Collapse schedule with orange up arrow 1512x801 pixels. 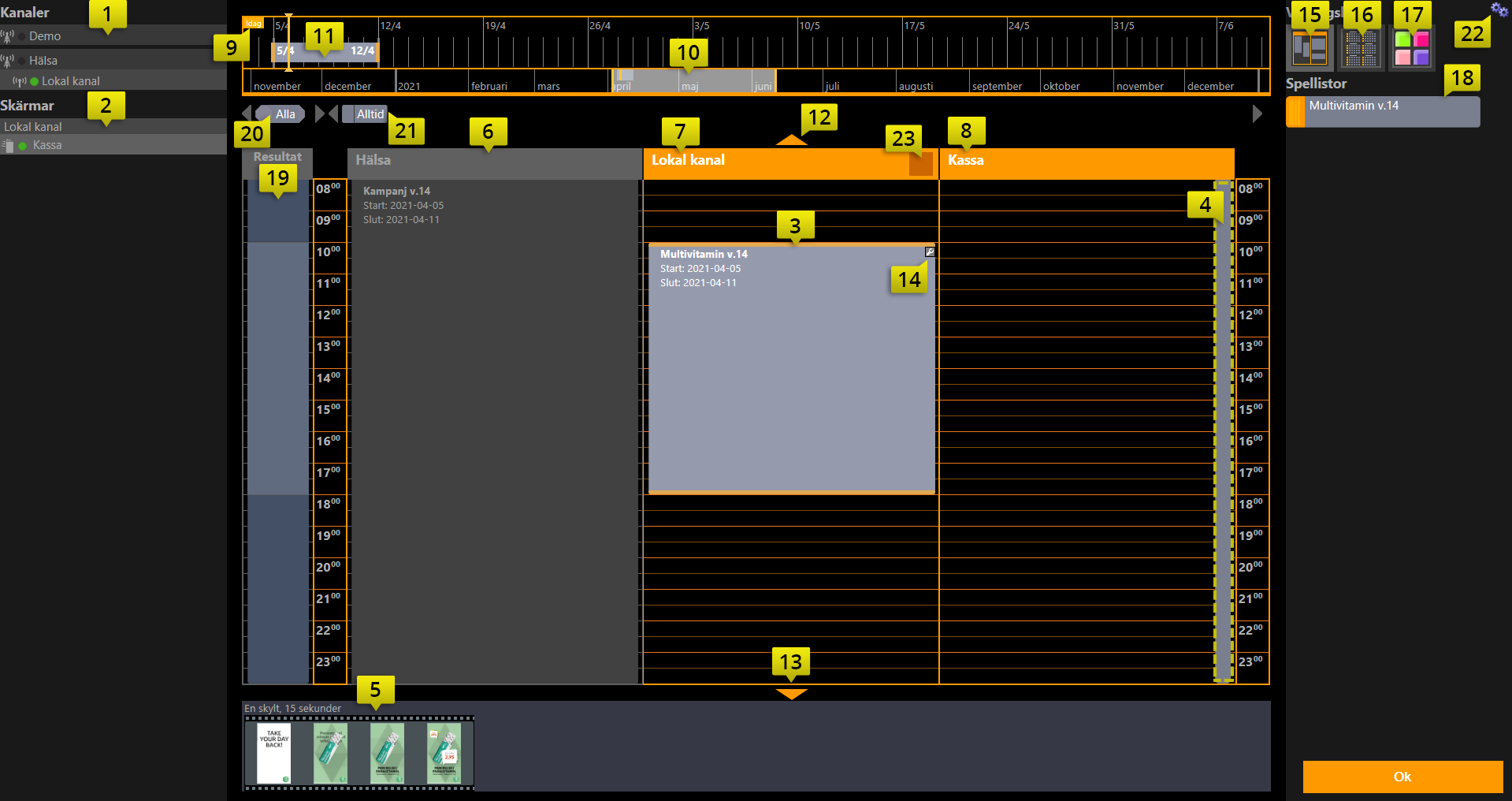click(791, 140)
